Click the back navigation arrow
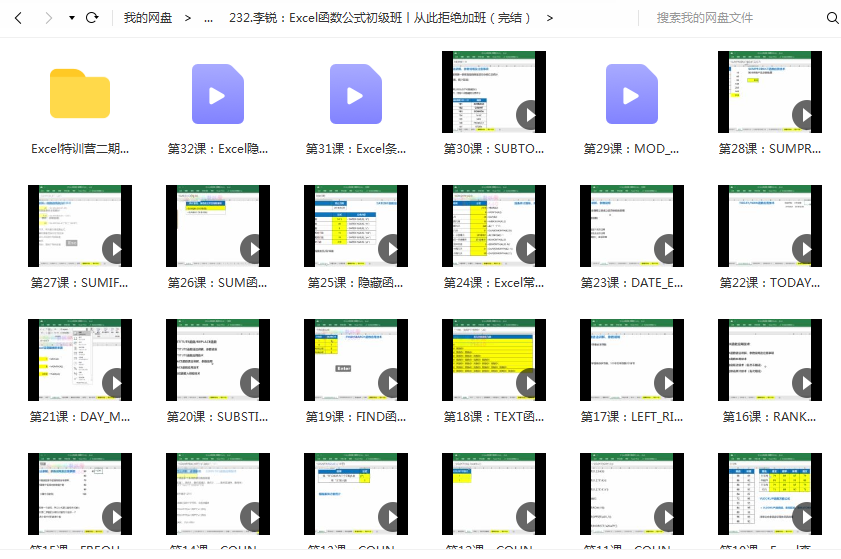 click(18, 18)
